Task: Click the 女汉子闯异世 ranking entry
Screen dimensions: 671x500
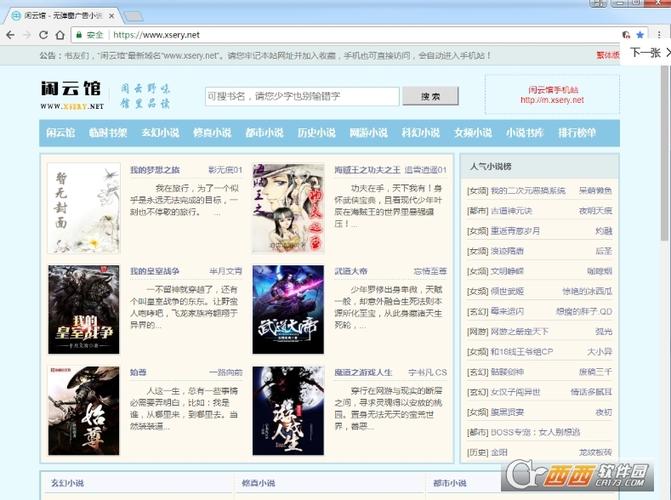Action: [515, 392]
